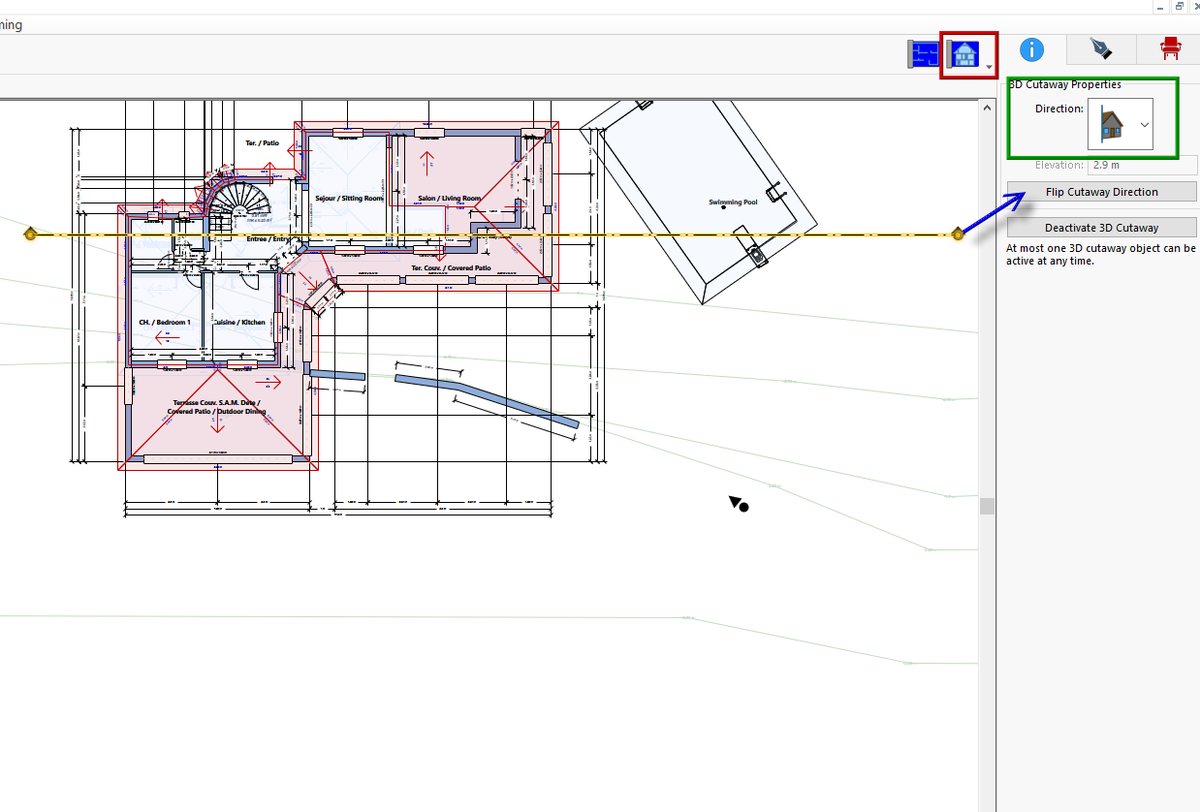Expand the cutaway Direction dropdown

click(1120, 124)
